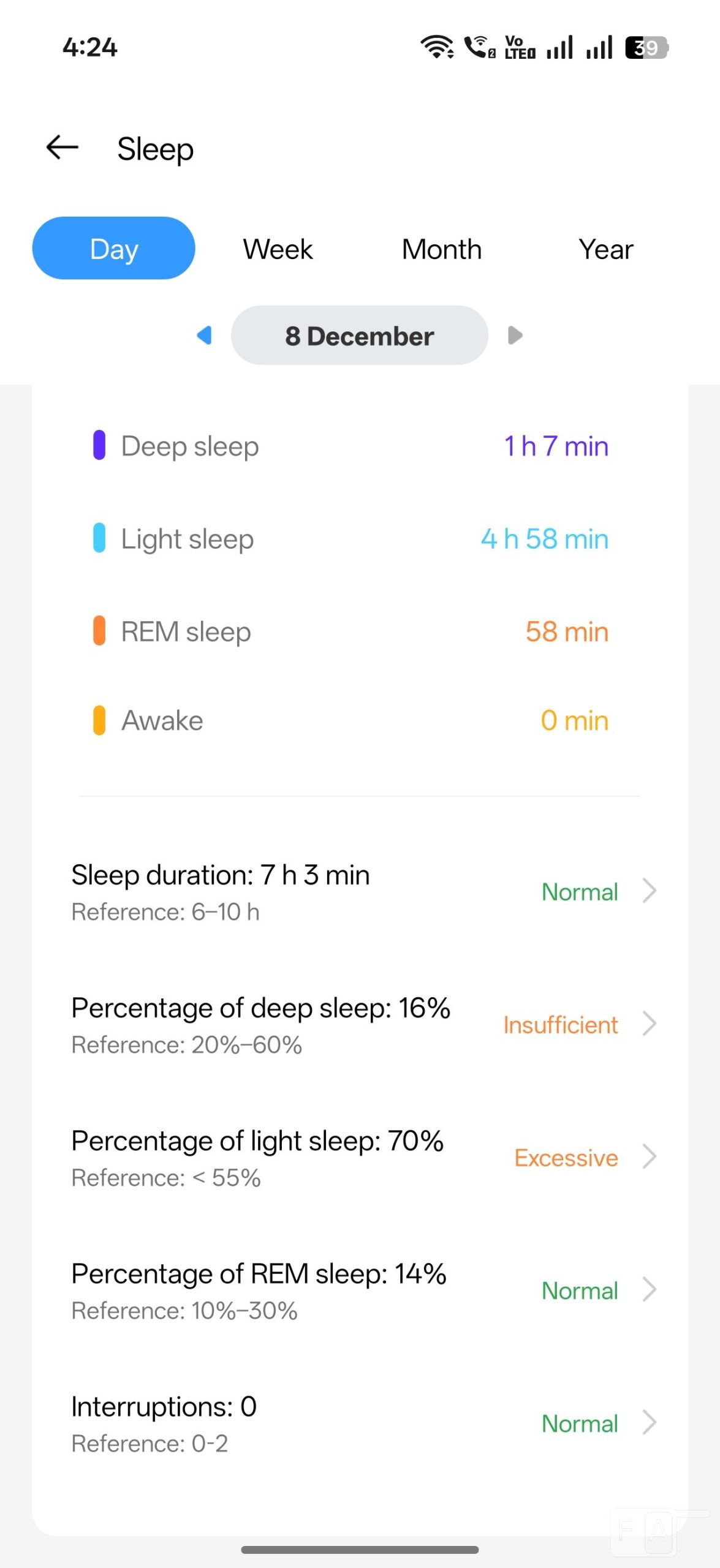
Task: Switch to the Year tab
Action: point(605,249)
